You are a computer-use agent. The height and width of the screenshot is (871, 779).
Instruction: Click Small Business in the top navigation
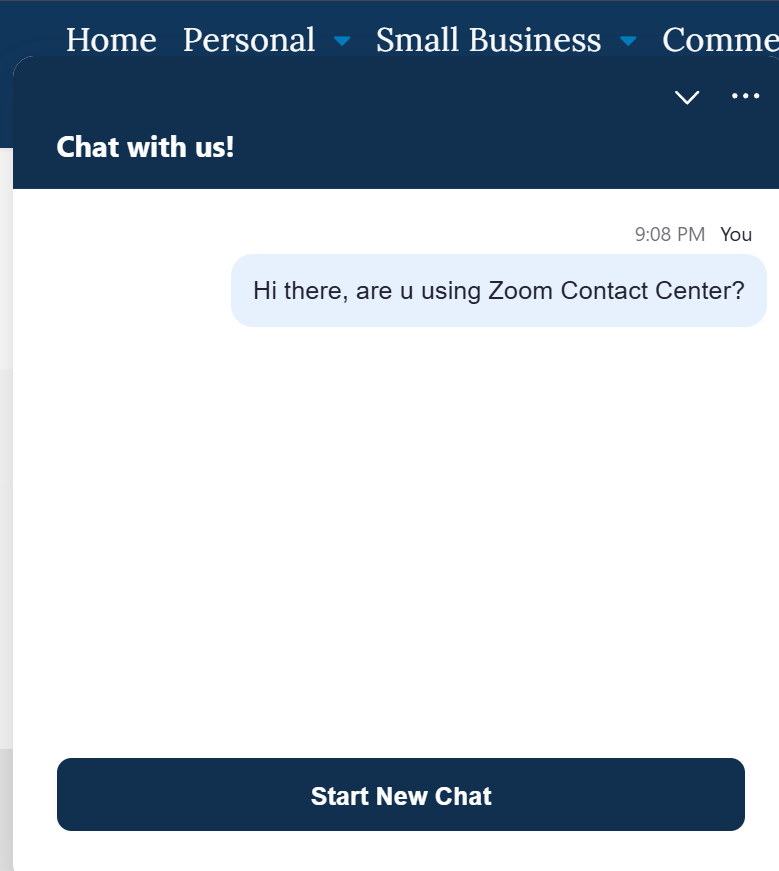[x=487, y=40]
